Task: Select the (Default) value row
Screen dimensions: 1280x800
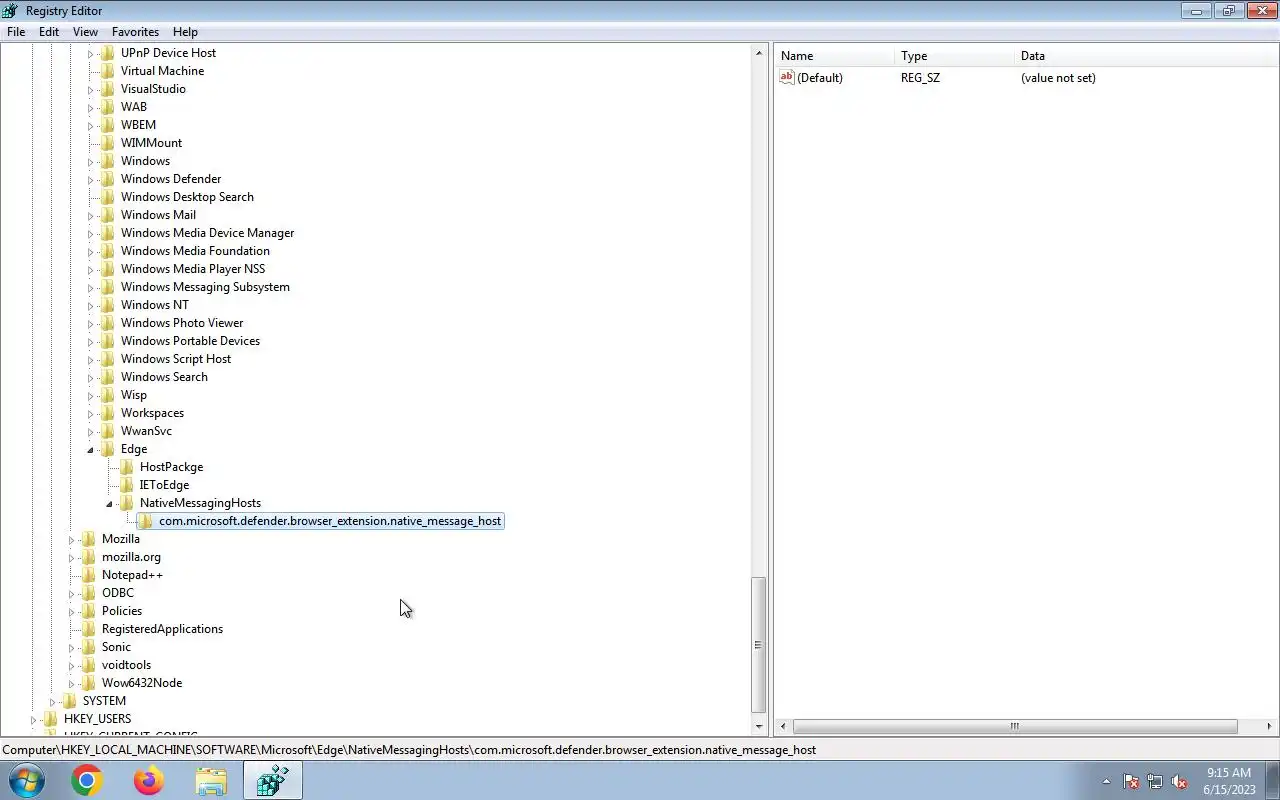Action: coord(1026,78)
